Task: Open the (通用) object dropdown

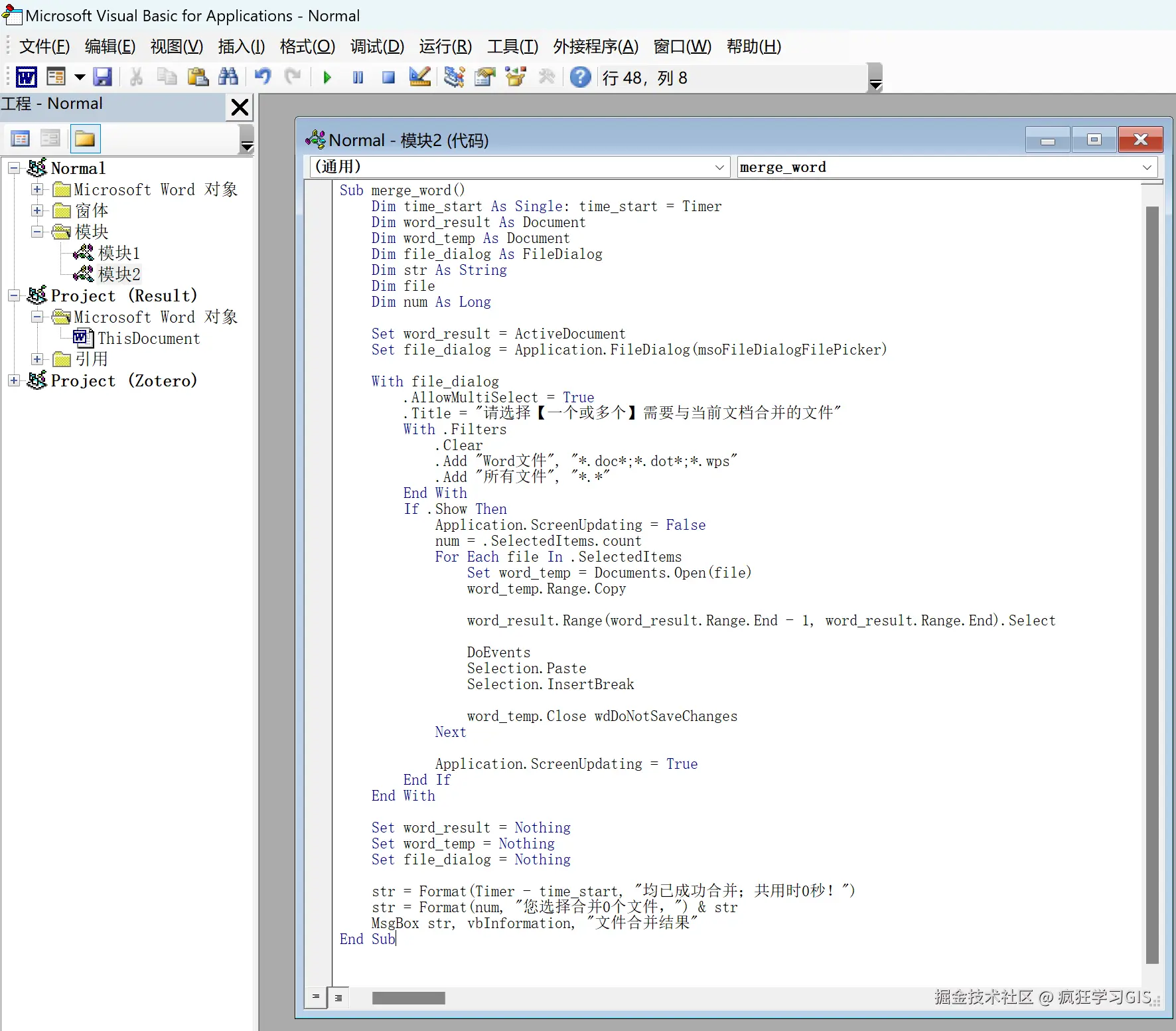Action: pos(520,167)
